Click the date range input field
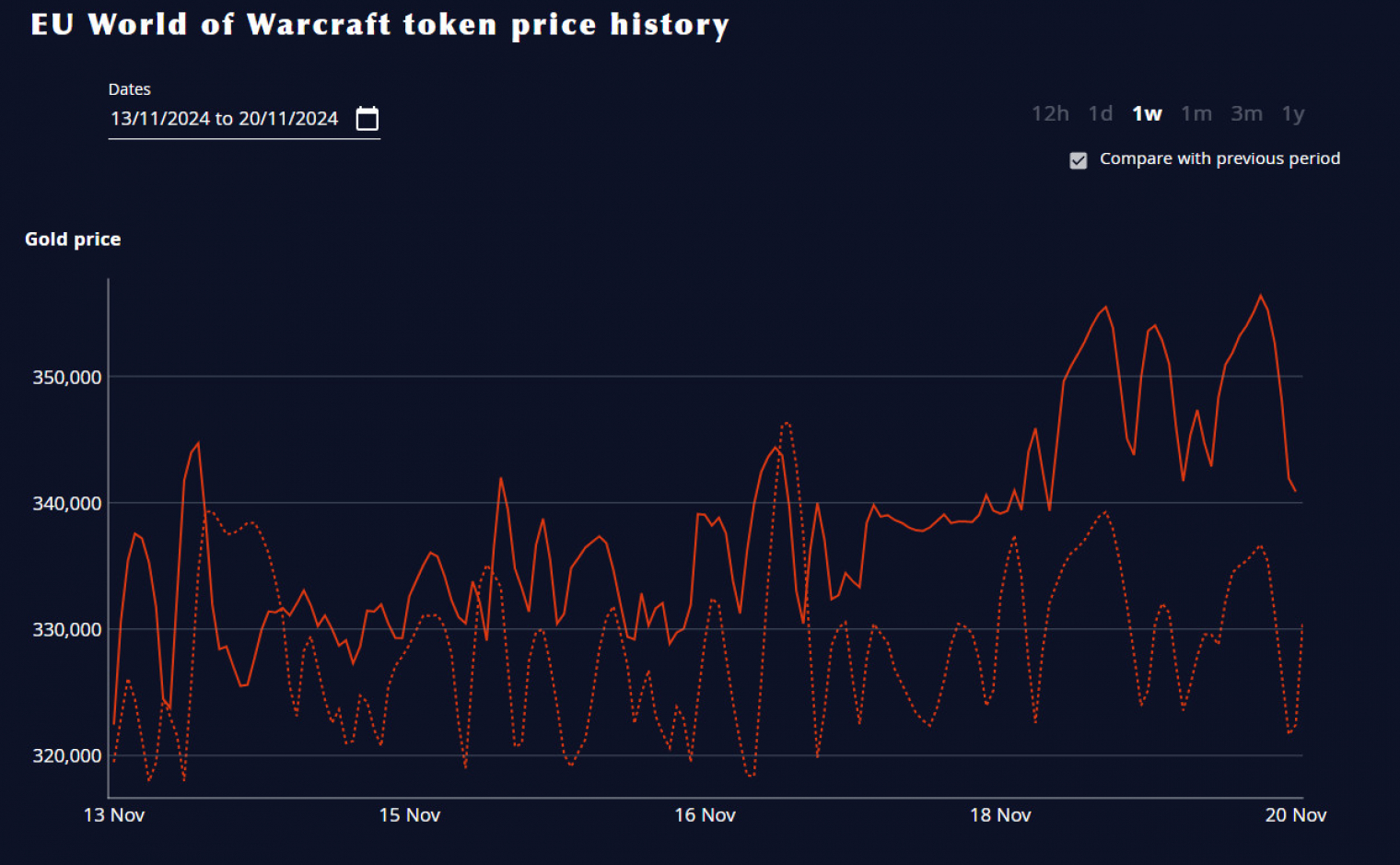The image size is (1400, 865). coord(244,119)
